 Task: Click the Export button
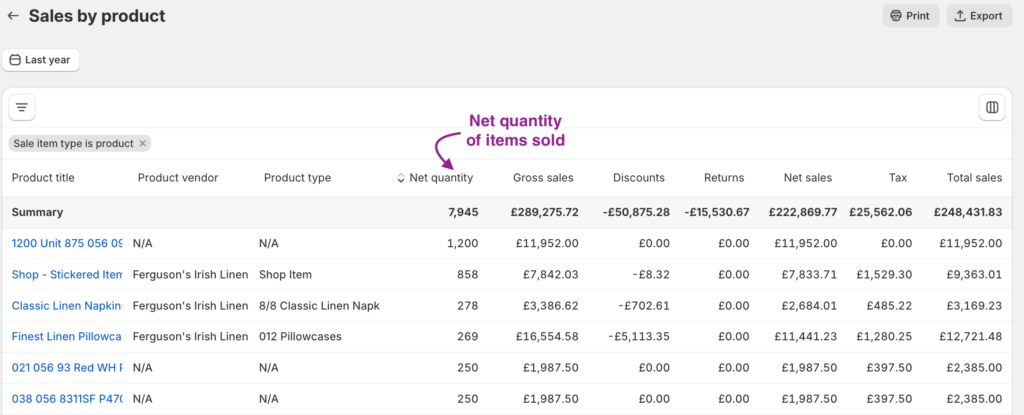[x=979, y=16]
